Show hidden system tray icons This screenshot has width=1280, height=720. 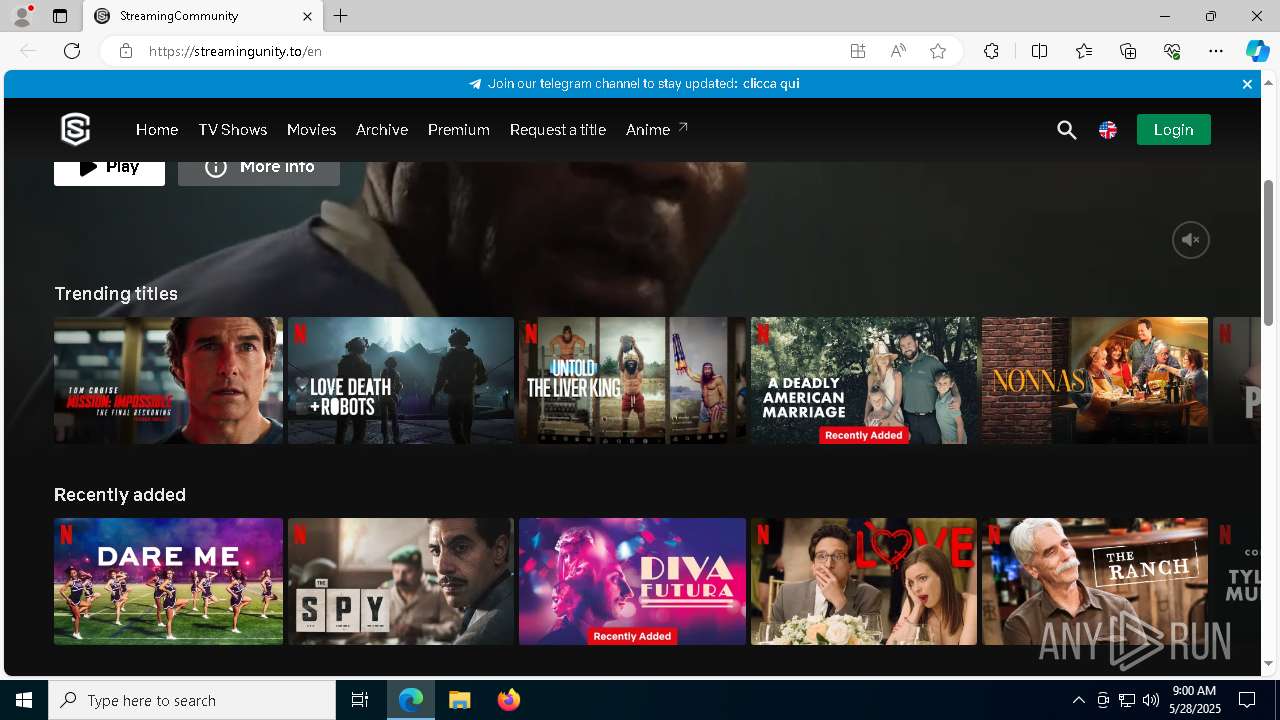pos(1078,700)
